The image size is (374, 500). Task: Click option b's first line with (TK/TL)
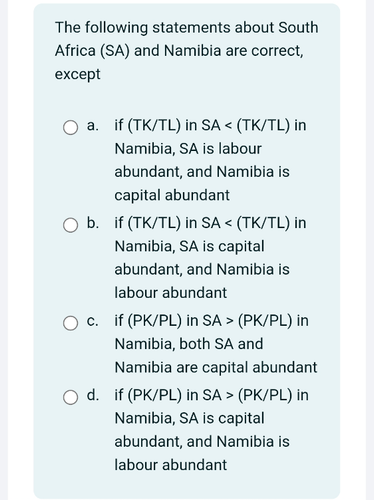tap(210, 223)
